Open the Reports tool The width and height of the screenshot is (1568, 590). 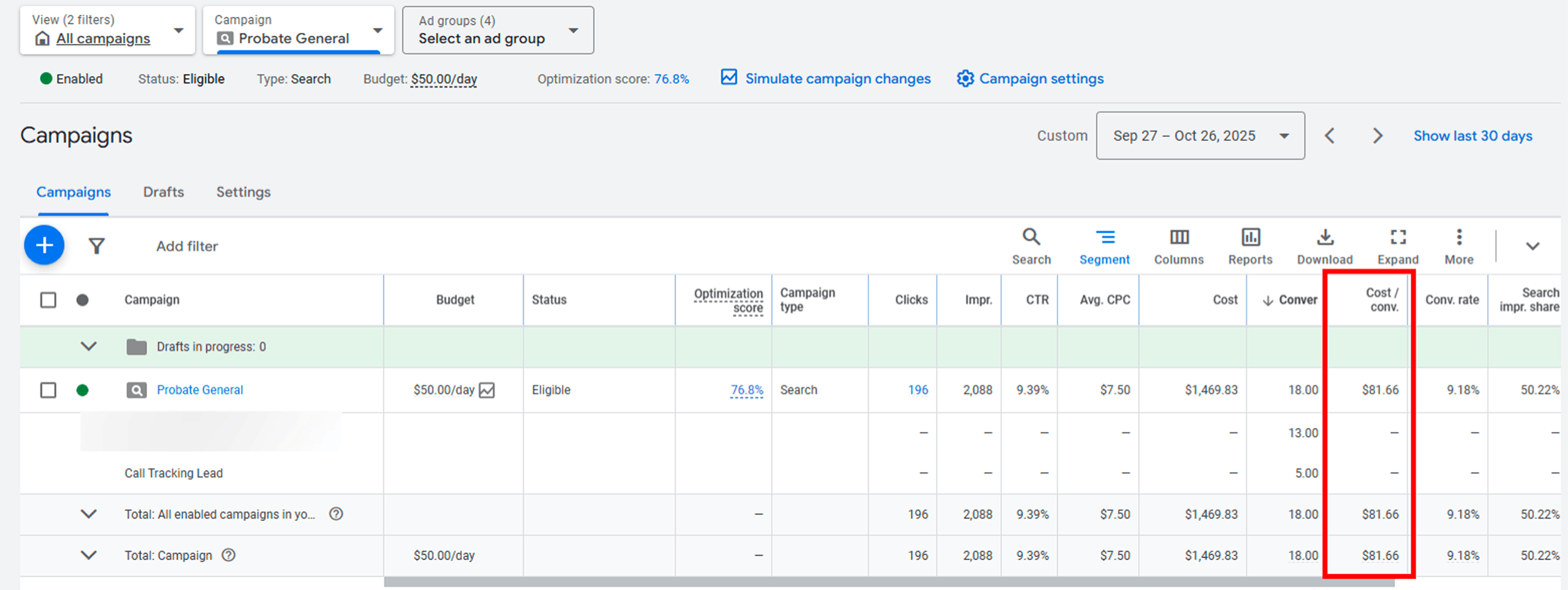click(1250, 246)
